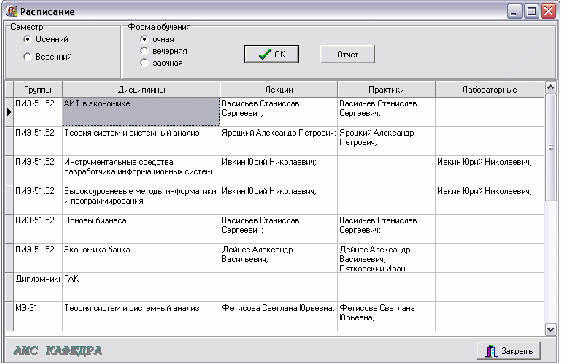Select lecturer Васильев in the АКТ в экономике row
Image resolution: width=561 pixels, height=364 pixels.
tap(279, 112)
